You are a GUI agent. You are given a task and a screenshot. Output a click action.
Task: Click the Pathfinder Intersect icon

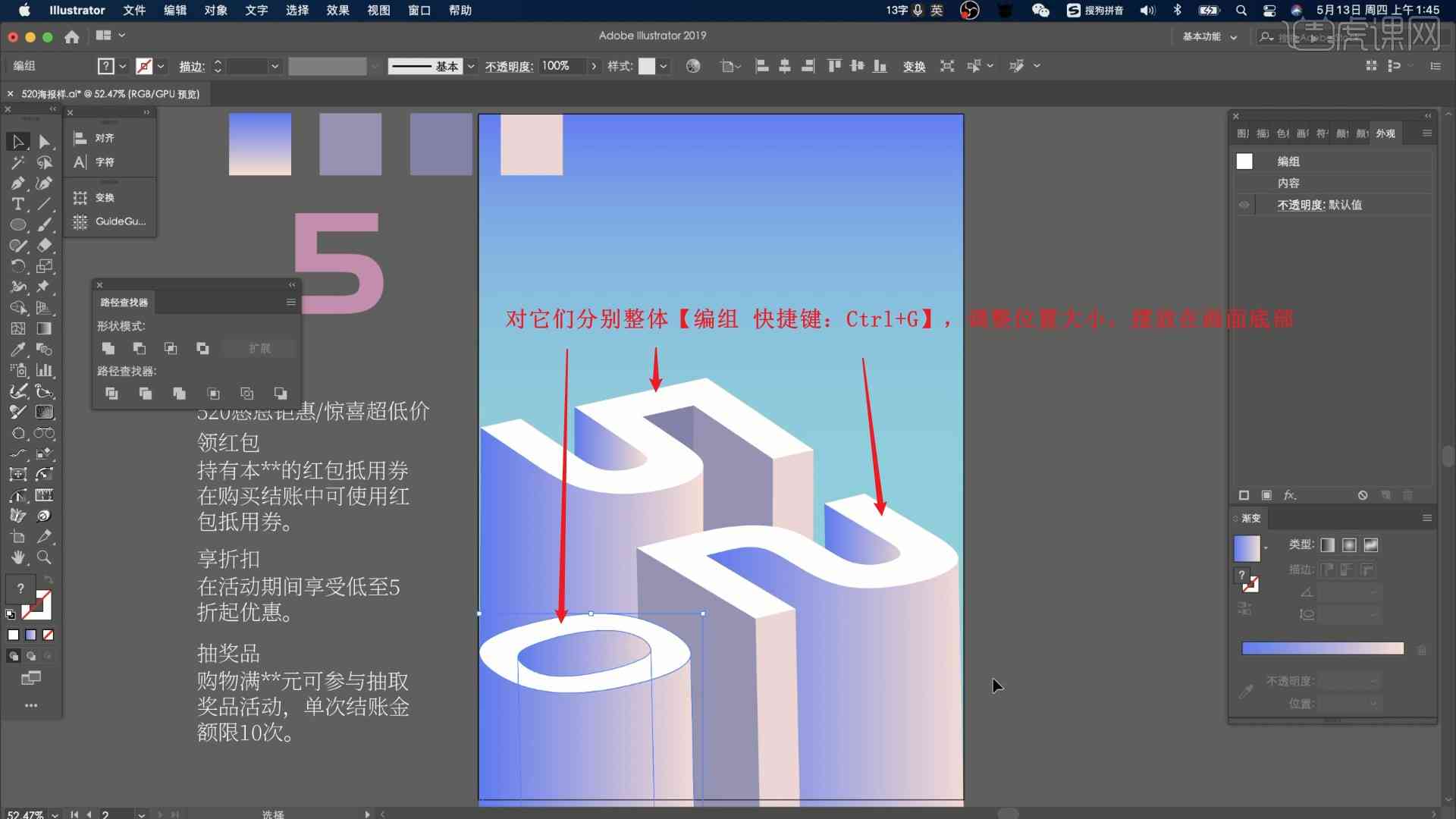[x=170, y=348]
